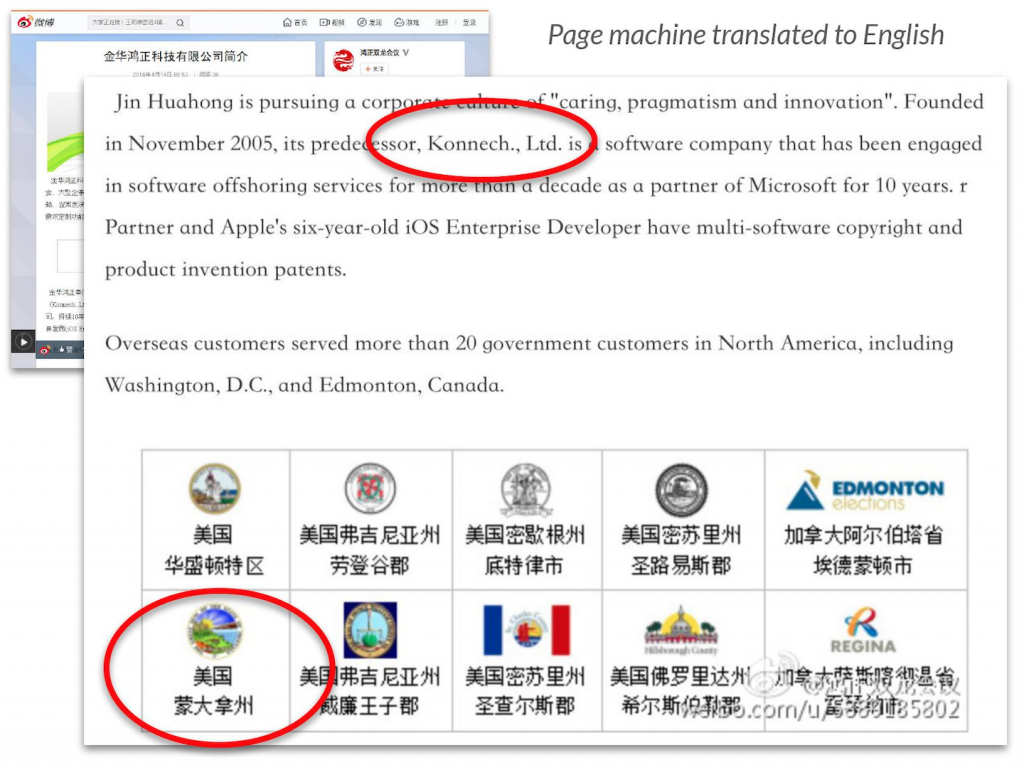1024x765 pixels.
Task: Click the seal above 底特律市
Action: (x=526, y=489)
